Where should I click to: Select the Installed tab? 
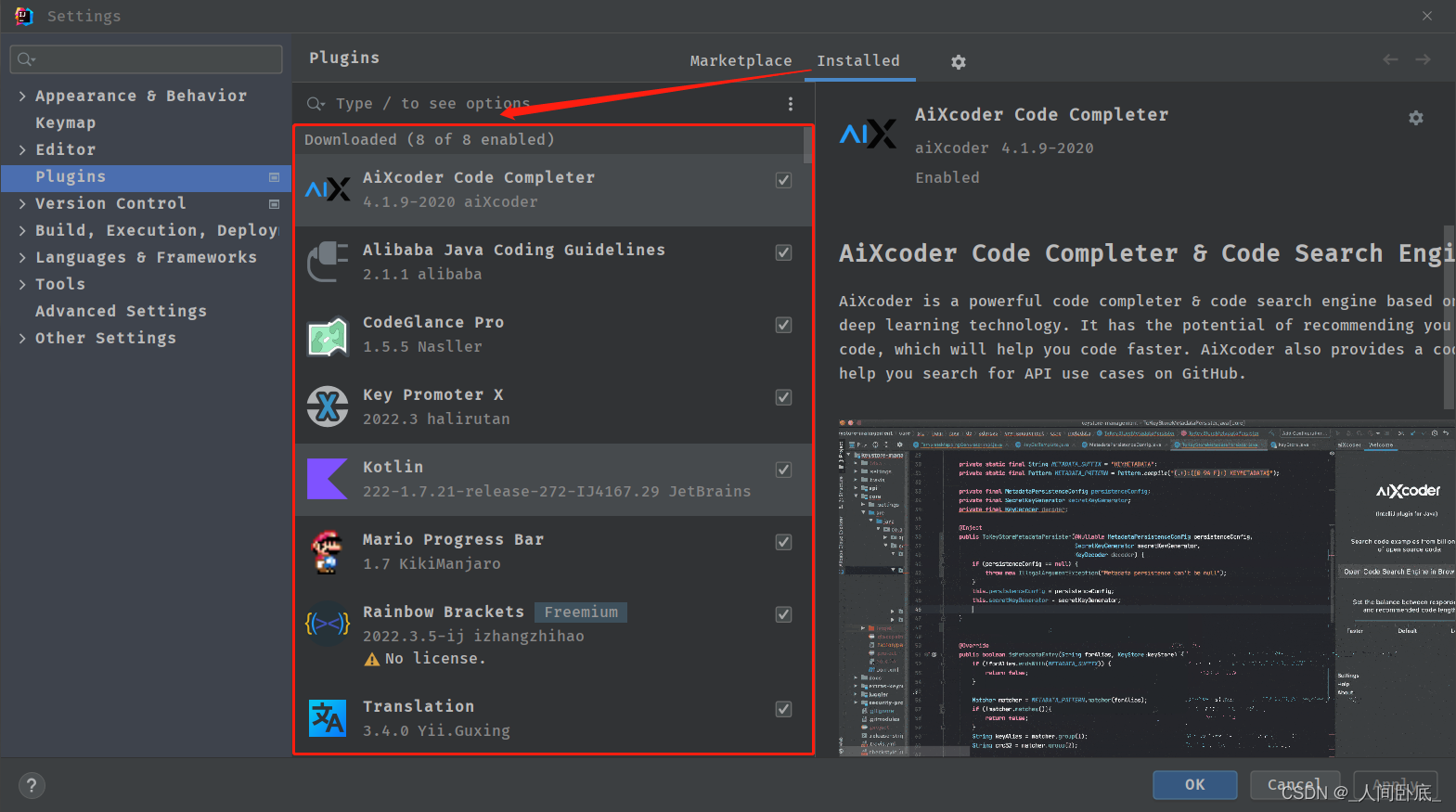(x=858, y=60)
